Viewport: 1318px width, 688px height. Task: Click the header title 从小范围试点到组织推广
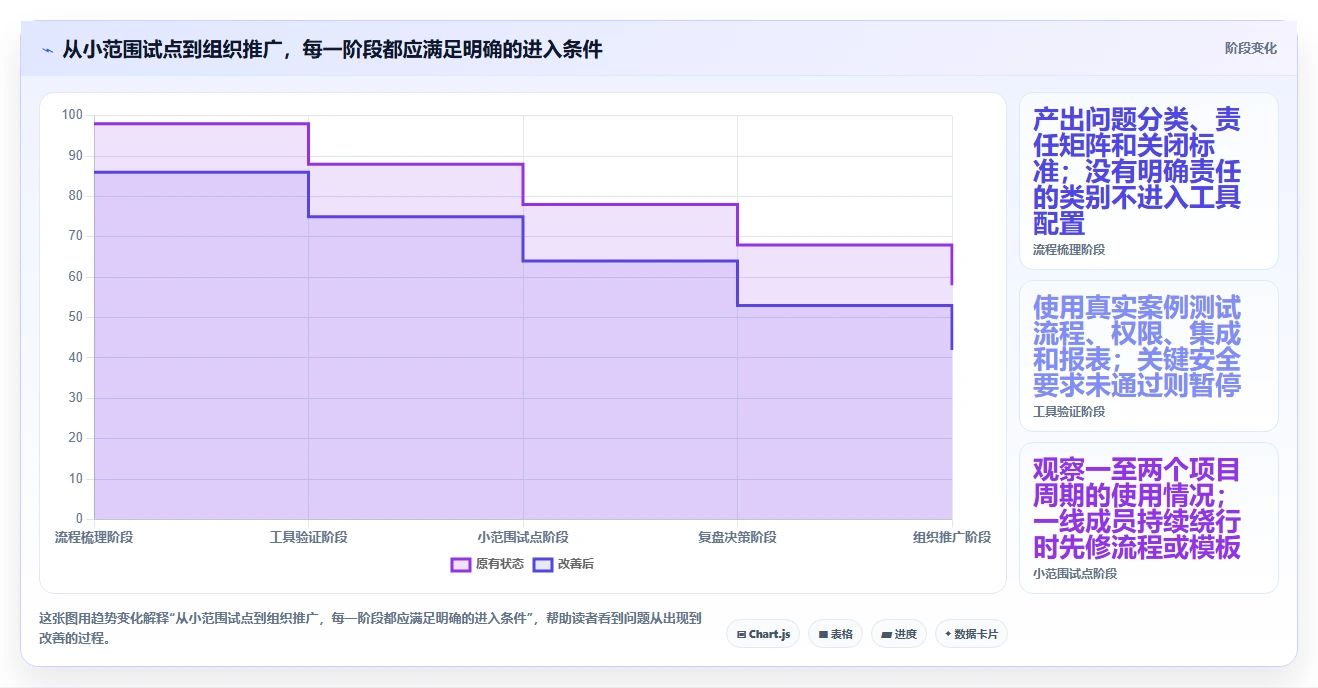tap(332, 49)
